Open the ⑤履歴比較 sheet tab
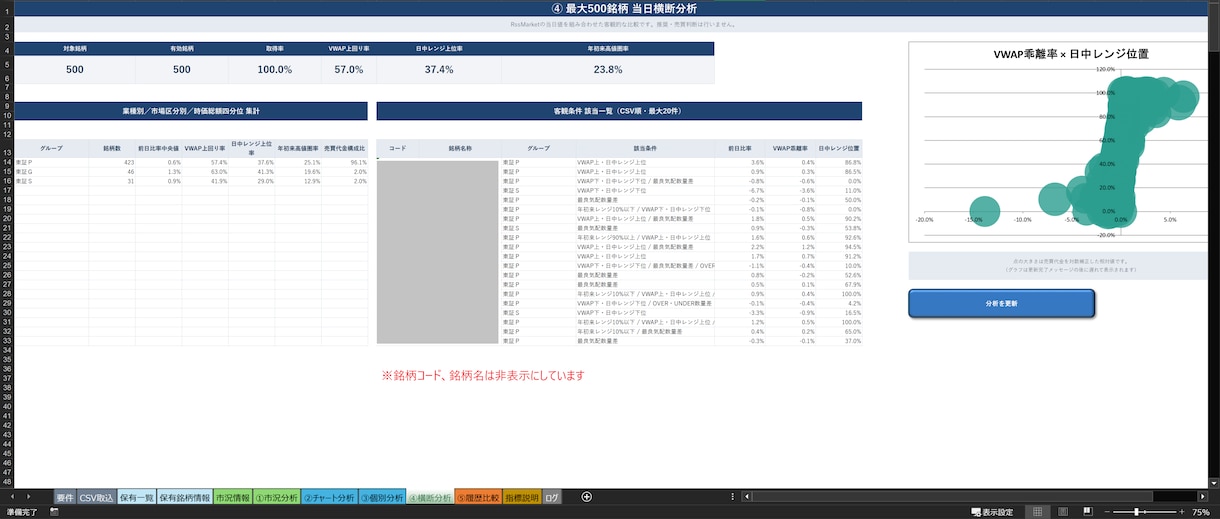The image size is (1220, 519). click(x=478, y=497)
